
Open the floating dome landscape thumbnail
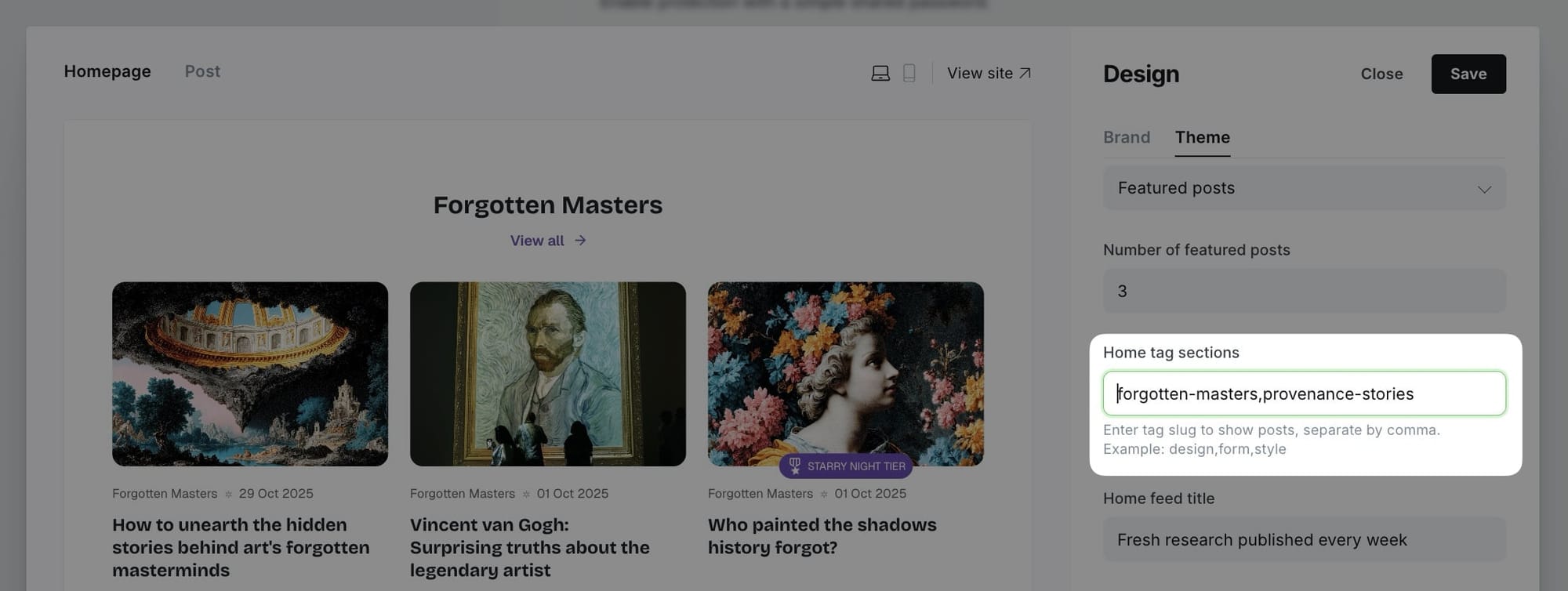249,374
